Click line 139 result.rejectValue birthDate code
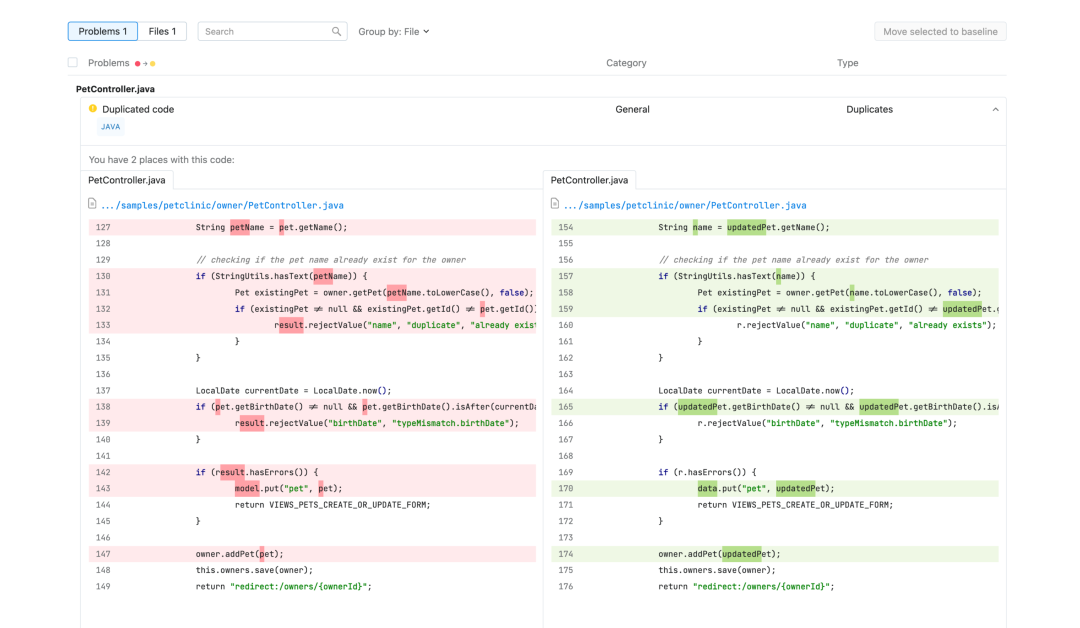1080x628 pixels. tap(377, 423)
